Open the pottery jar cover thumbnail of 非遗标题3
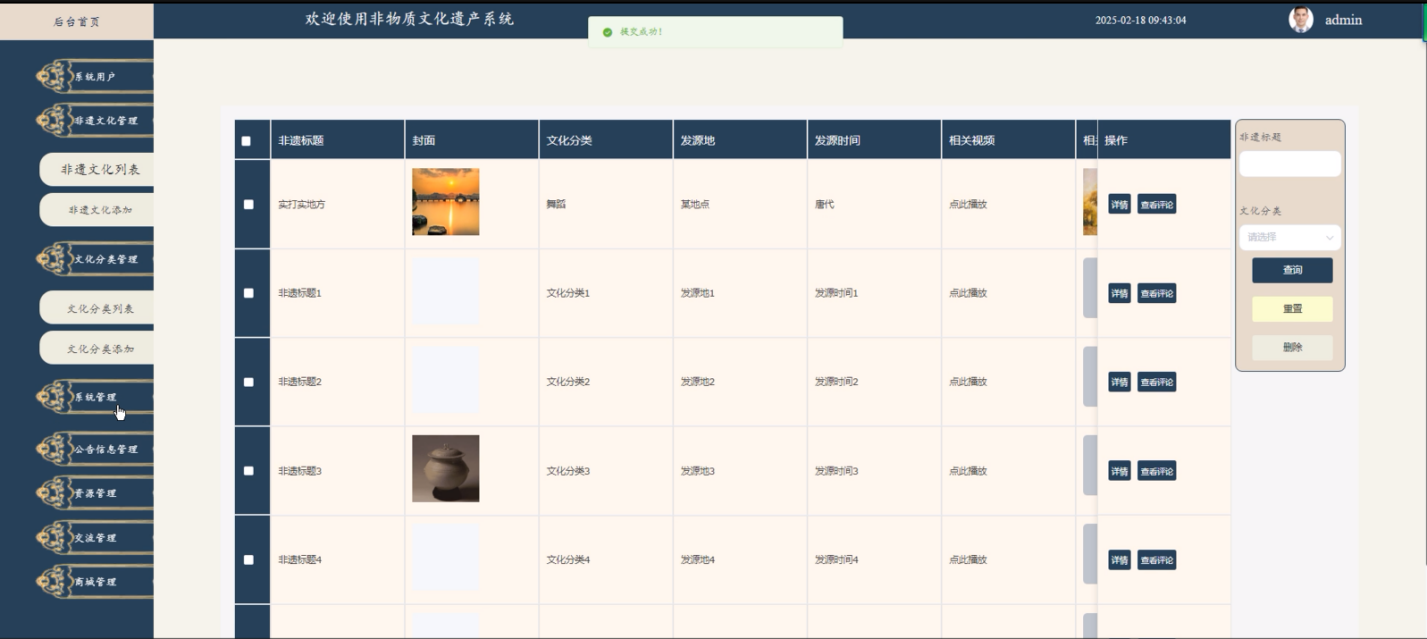This screenshot has width=1427, height=639. (x=446, y=468)
